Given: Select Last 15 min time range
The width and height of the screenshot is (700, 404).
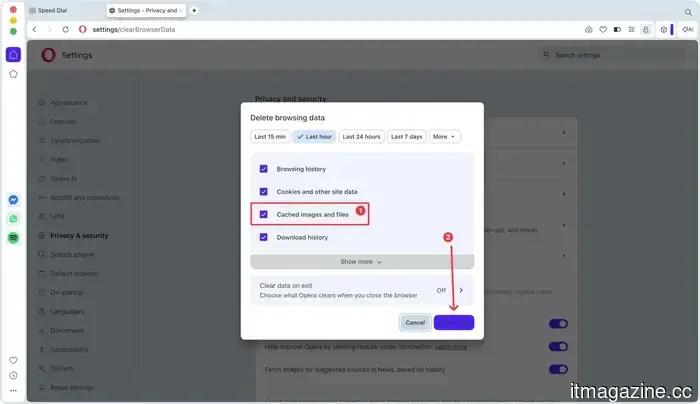Looking at the screenshot, I should pyautogui.click(x=270, y=137).
